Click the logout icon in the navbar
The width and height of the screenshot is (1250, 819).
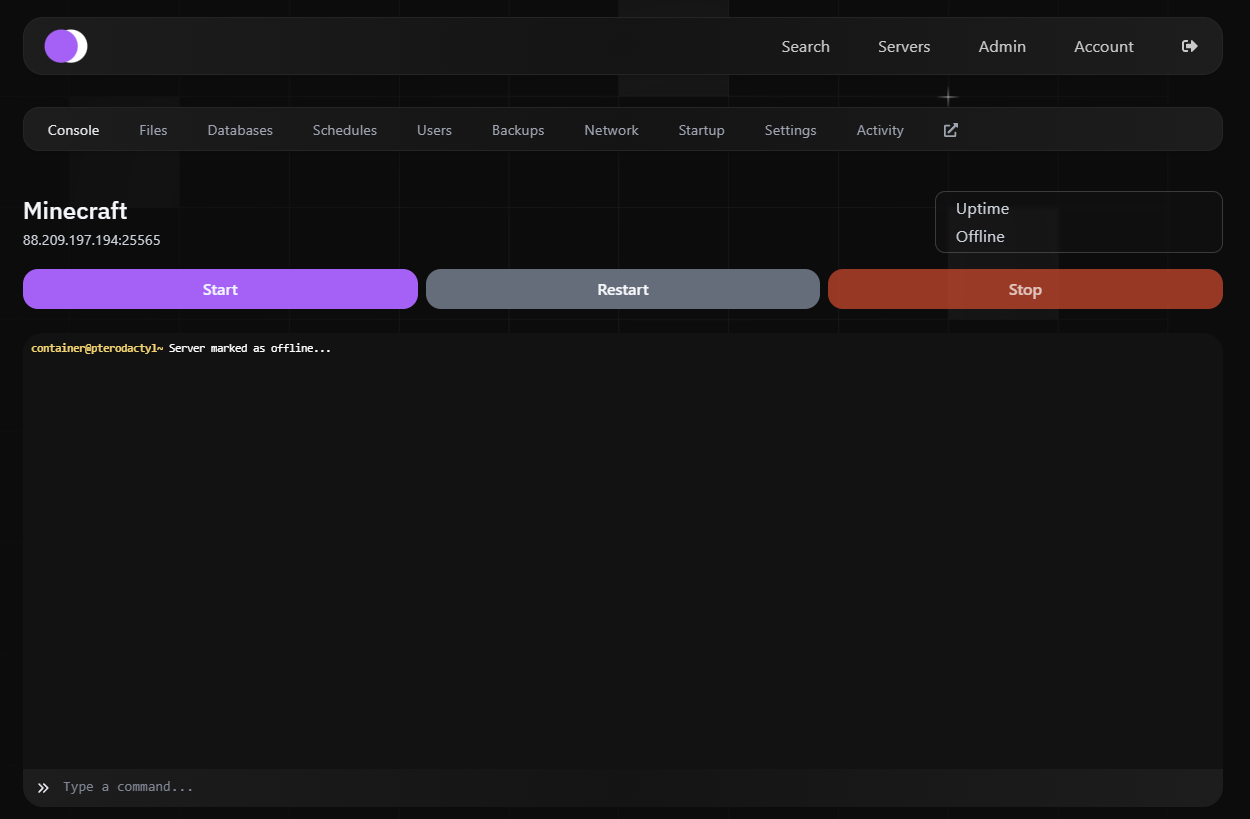tap(1189, 45)
